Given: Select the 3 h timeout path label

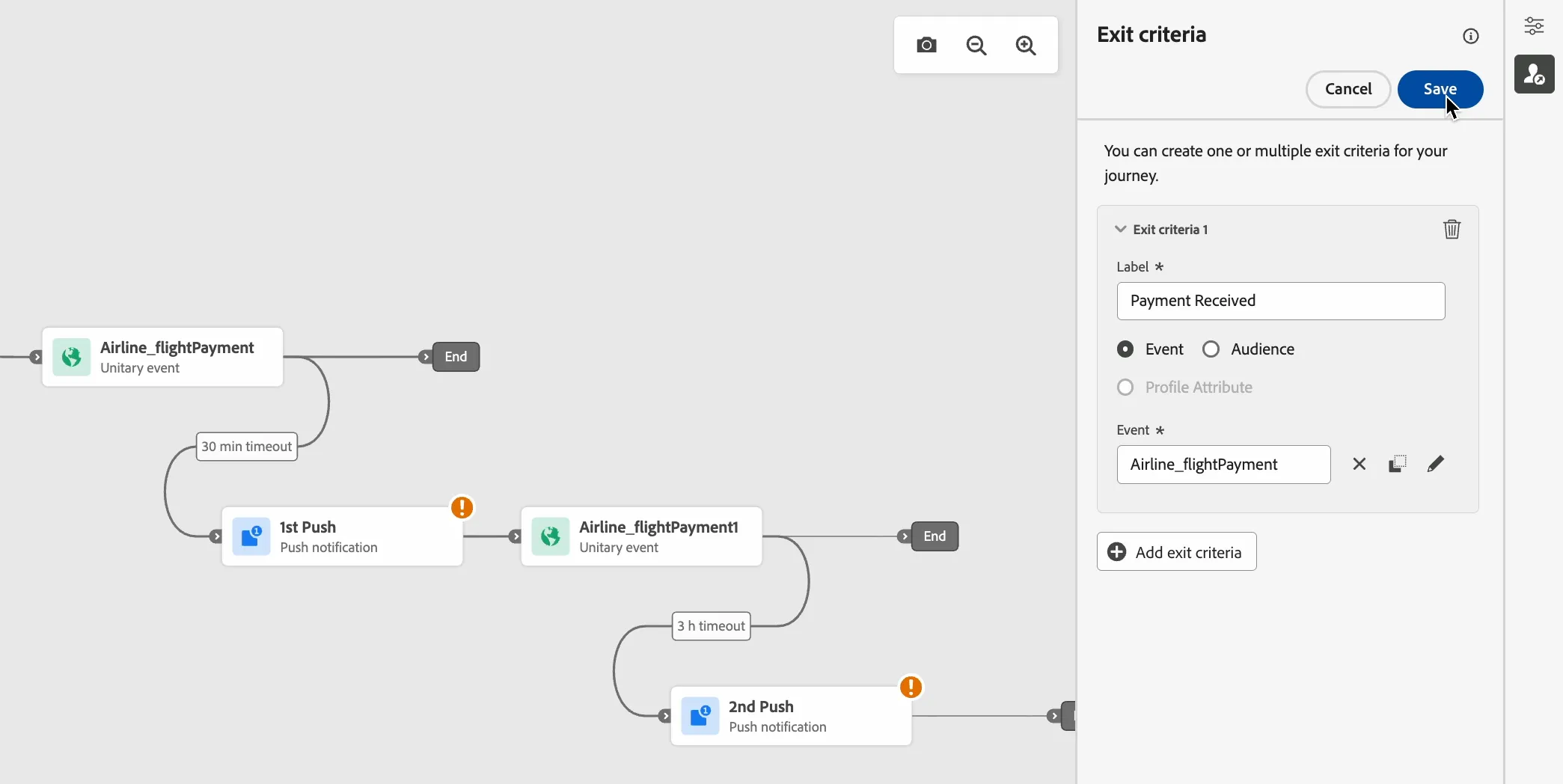Looking at the screenshot, I should (x=712, y=626).
